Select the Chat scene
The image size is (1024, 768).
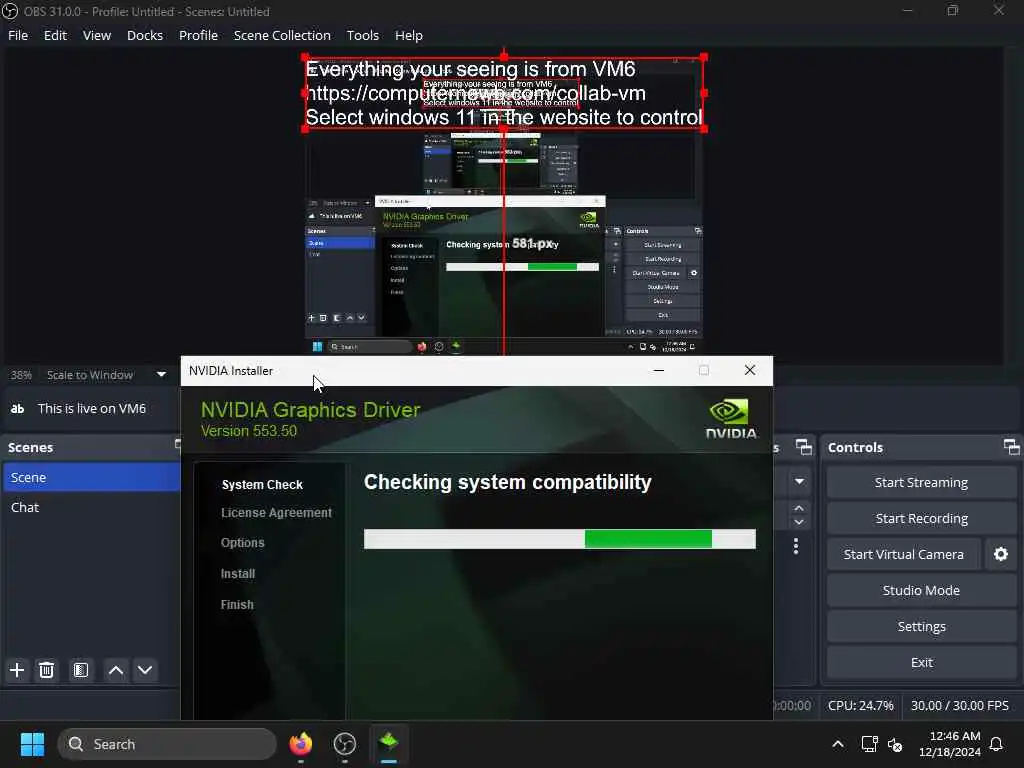coord(91,507)
